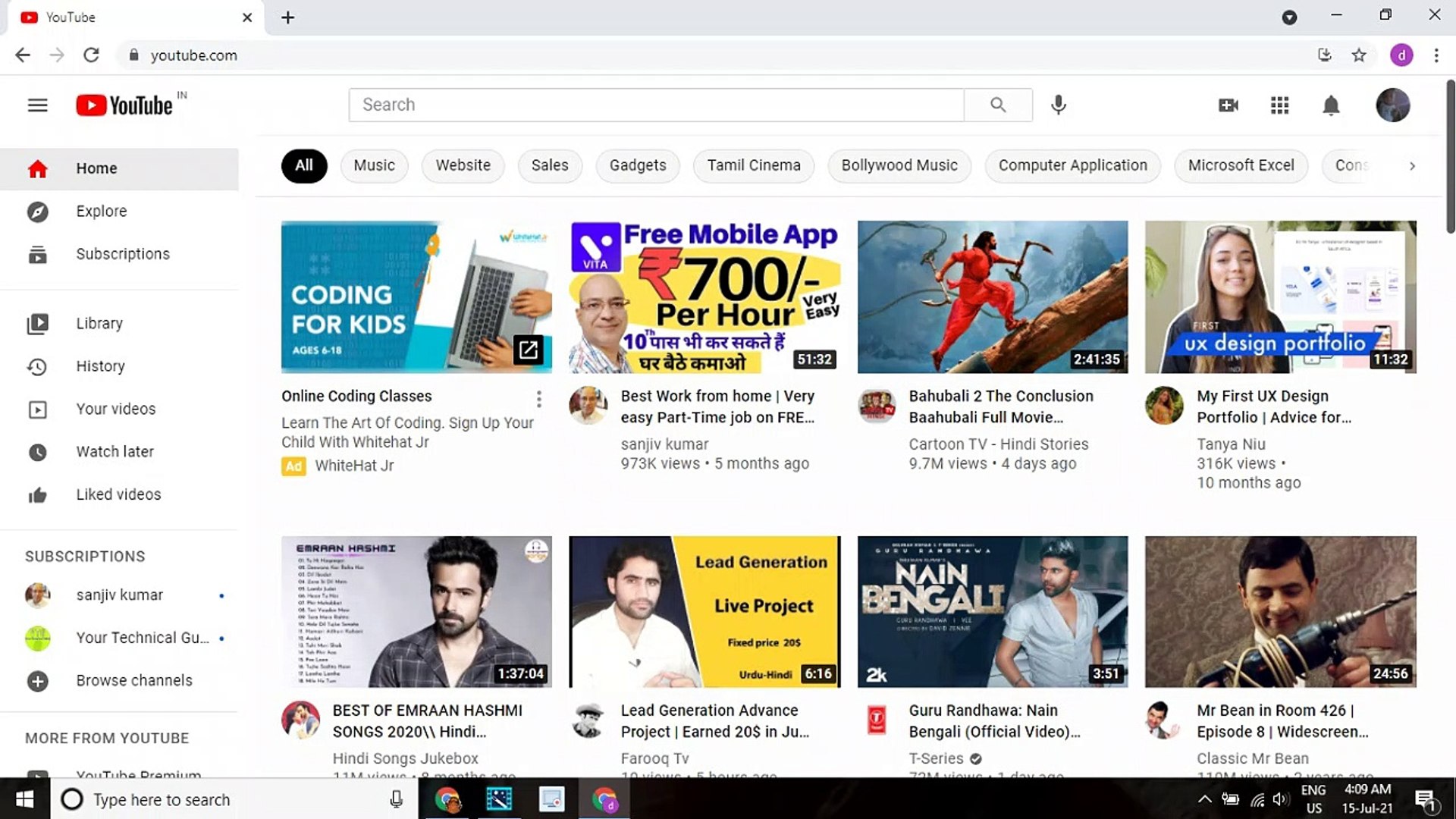Click the notifications bell
1456x819 pixels.
tap(1331, 105)
